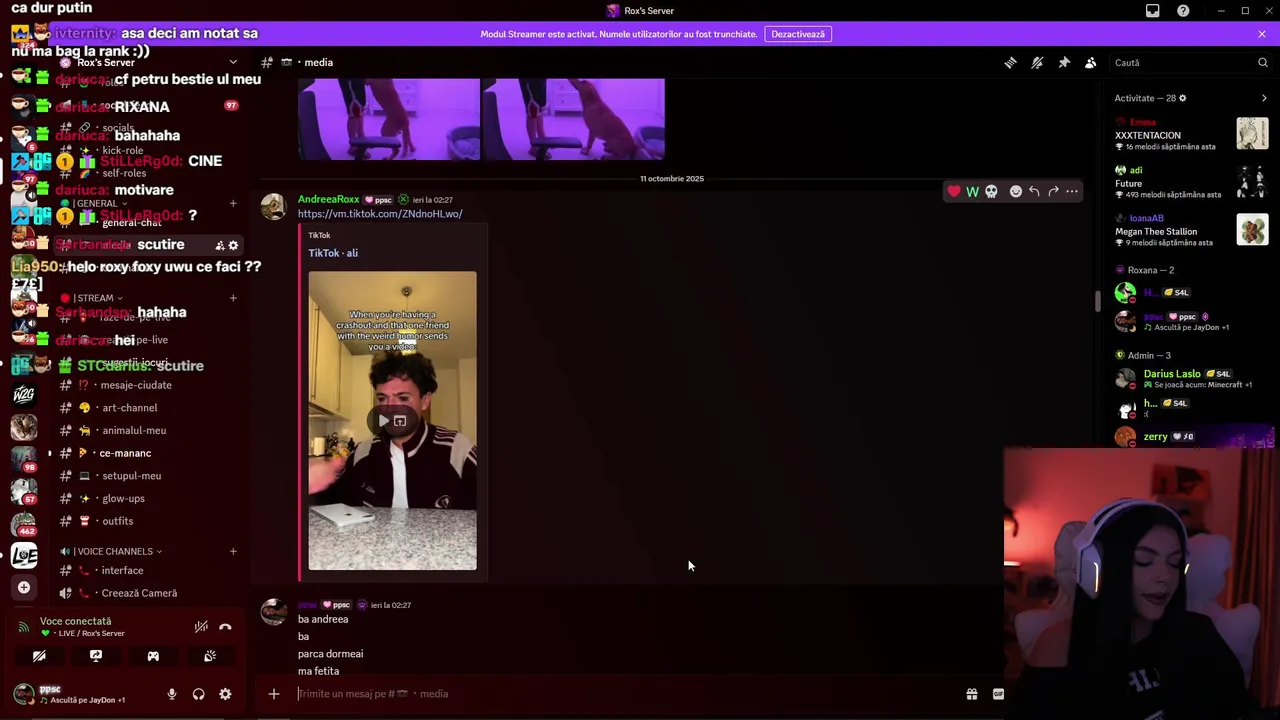Click the Dezactivează button in the streamer banner
The image size is (1280, 720).
pos(798,34)
